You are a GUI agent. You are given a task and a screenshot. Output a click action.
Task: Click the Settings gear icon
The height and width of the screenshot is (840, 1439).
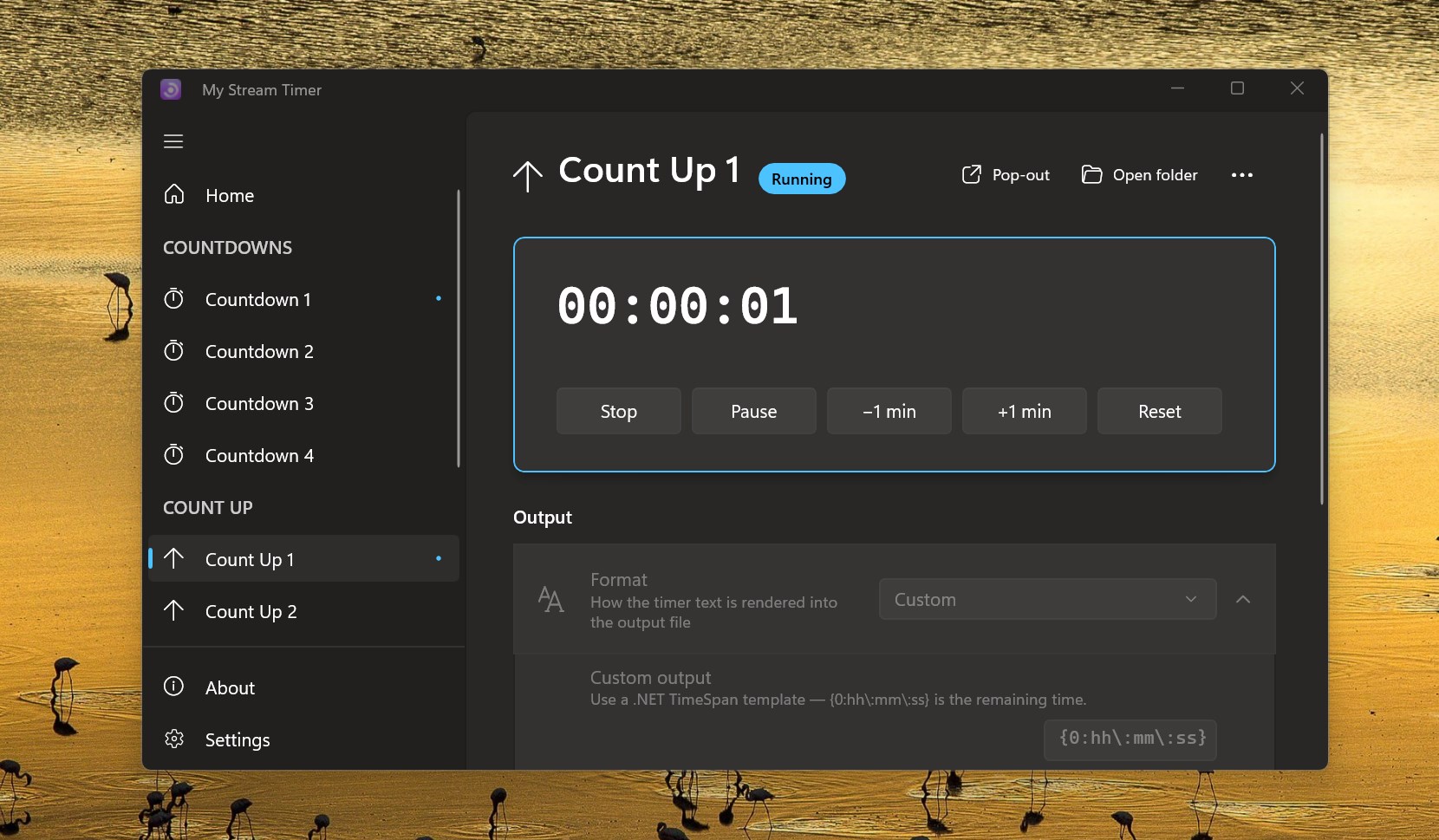[174, 739]
